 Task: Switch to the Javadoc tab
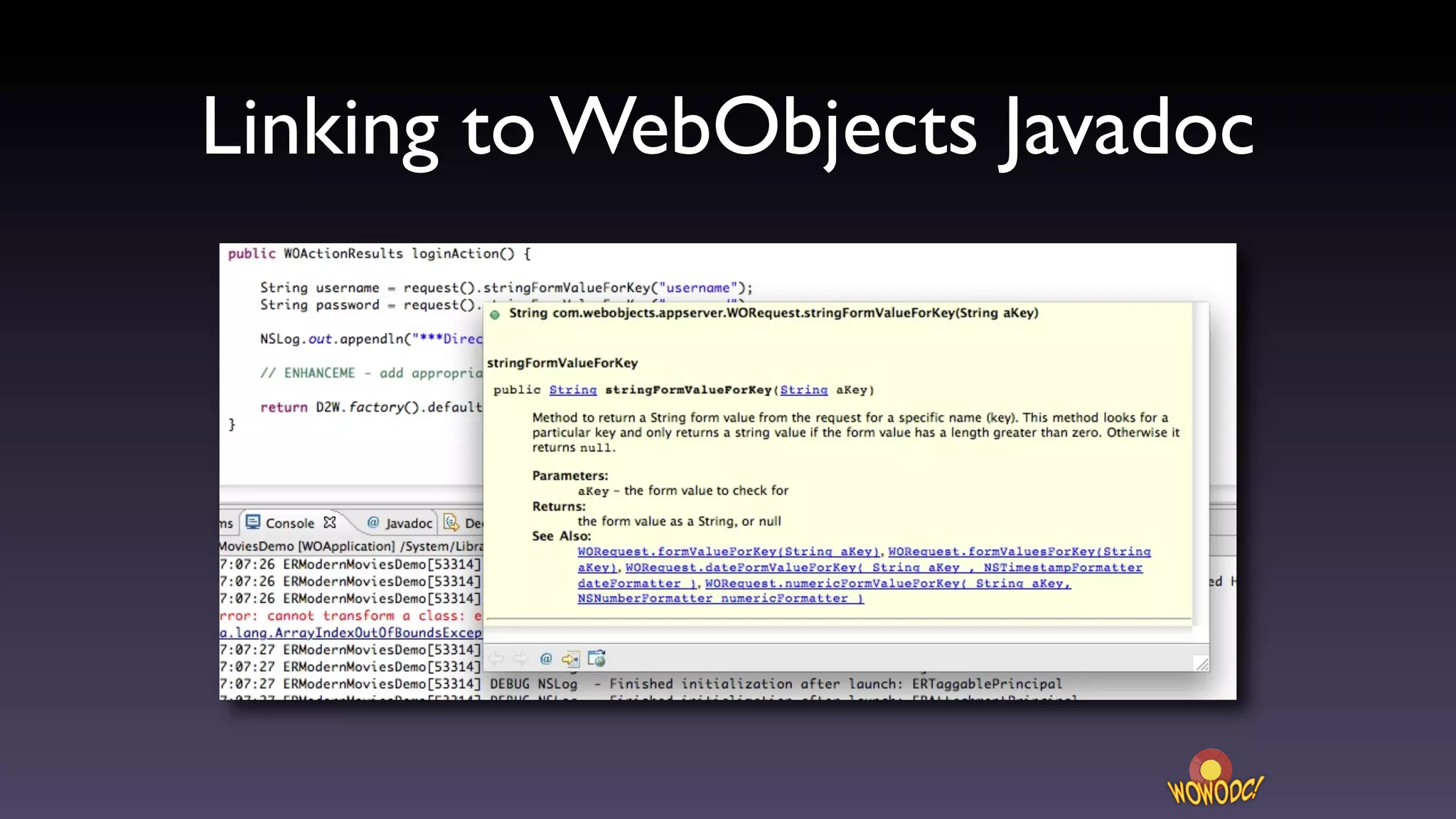click(408, 523)
